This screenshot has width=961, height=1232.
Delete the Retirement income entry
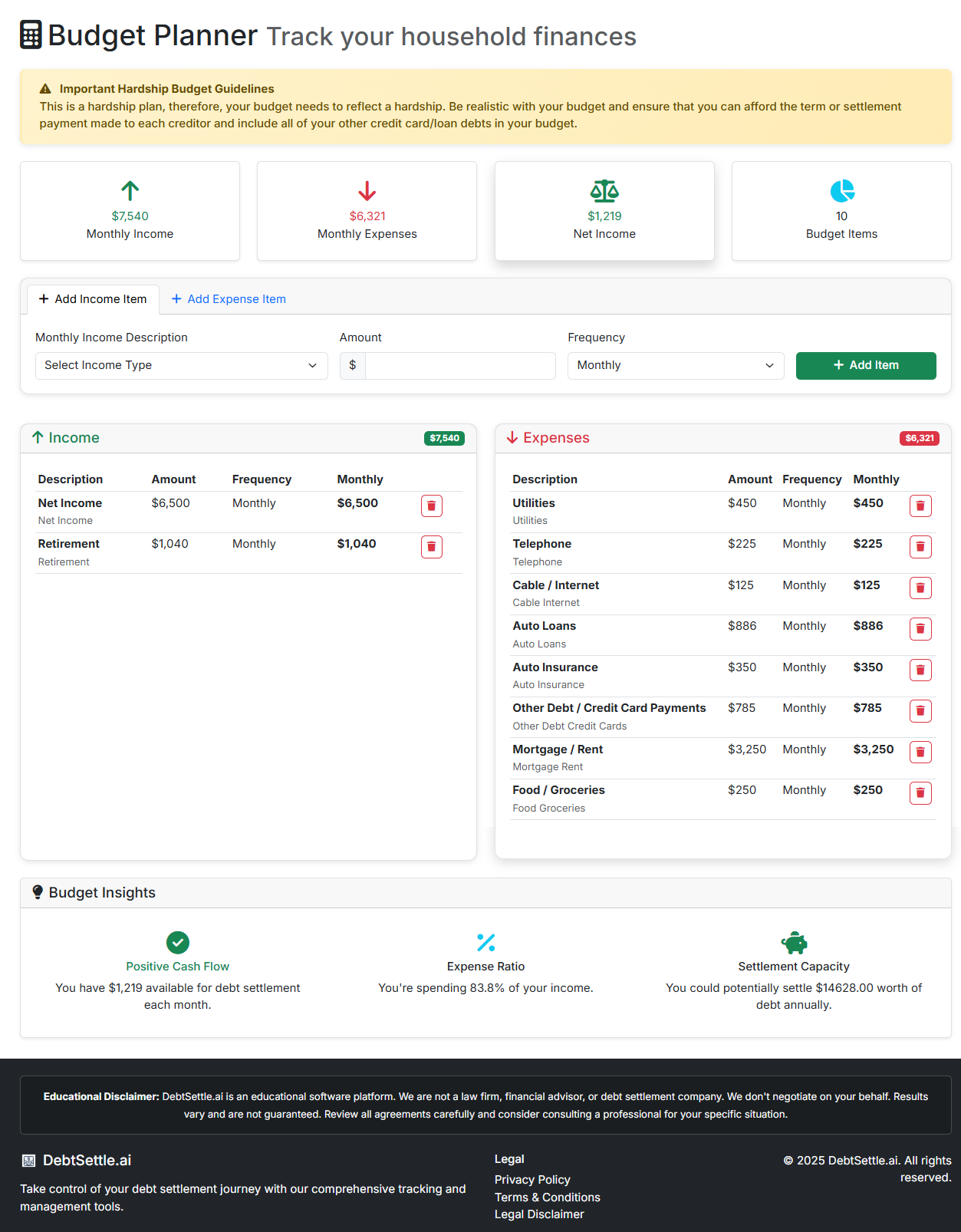(431, 547)
